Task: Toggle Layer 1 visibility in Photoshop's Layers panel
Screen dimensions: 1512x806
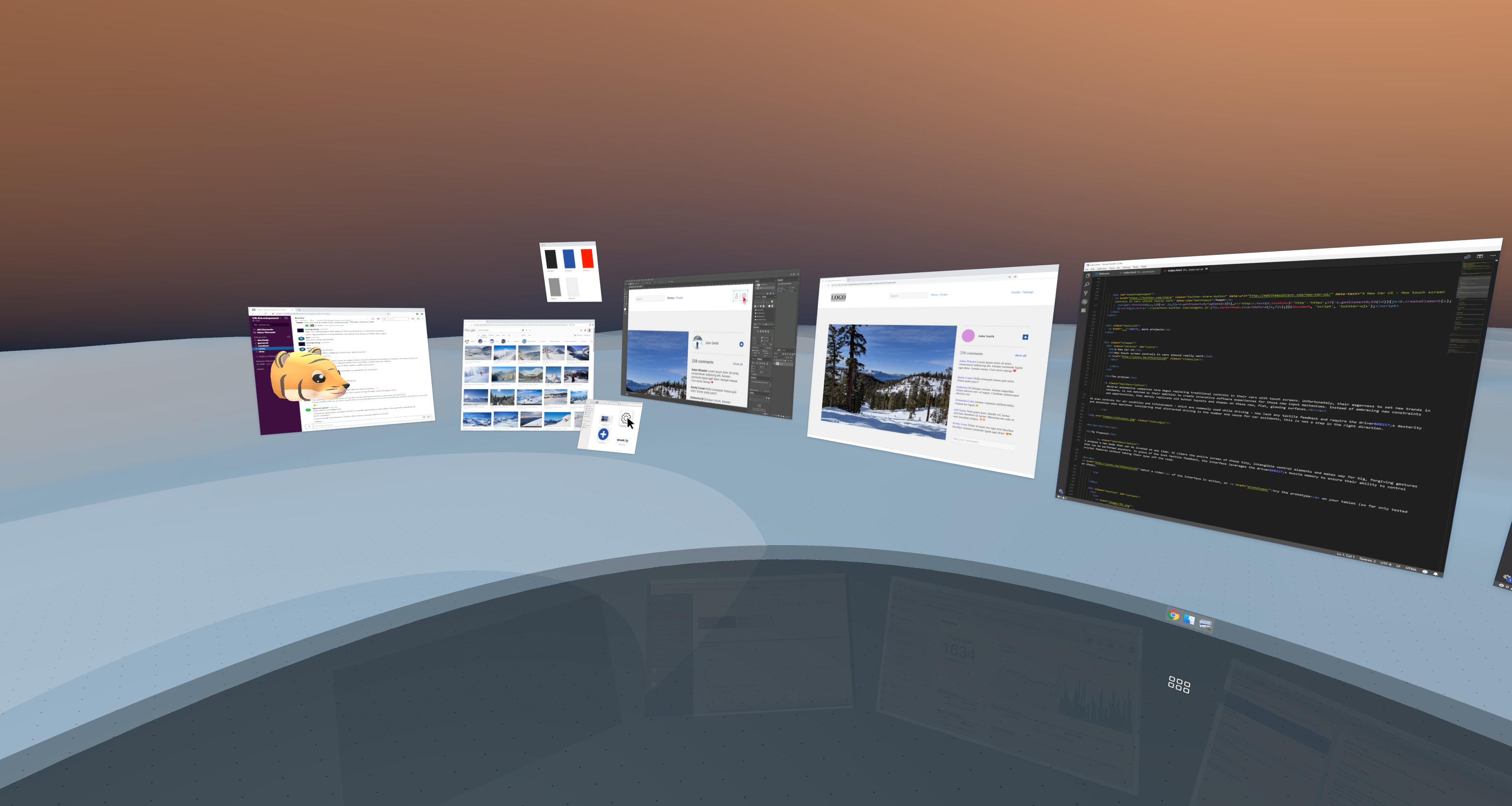Action: tap(774, 364)
